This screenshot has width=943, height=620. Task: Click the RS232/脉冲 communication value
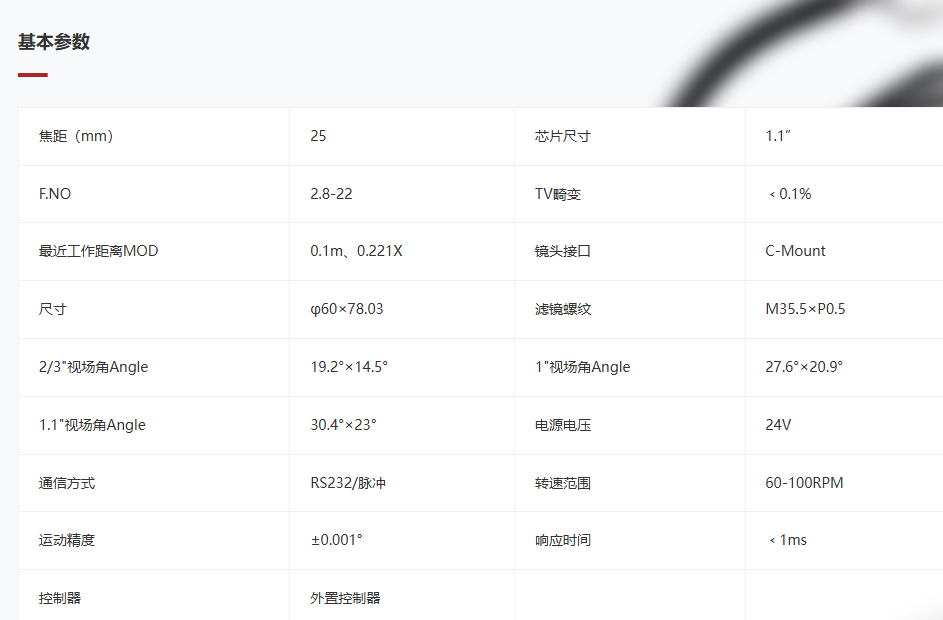[348, 483]
